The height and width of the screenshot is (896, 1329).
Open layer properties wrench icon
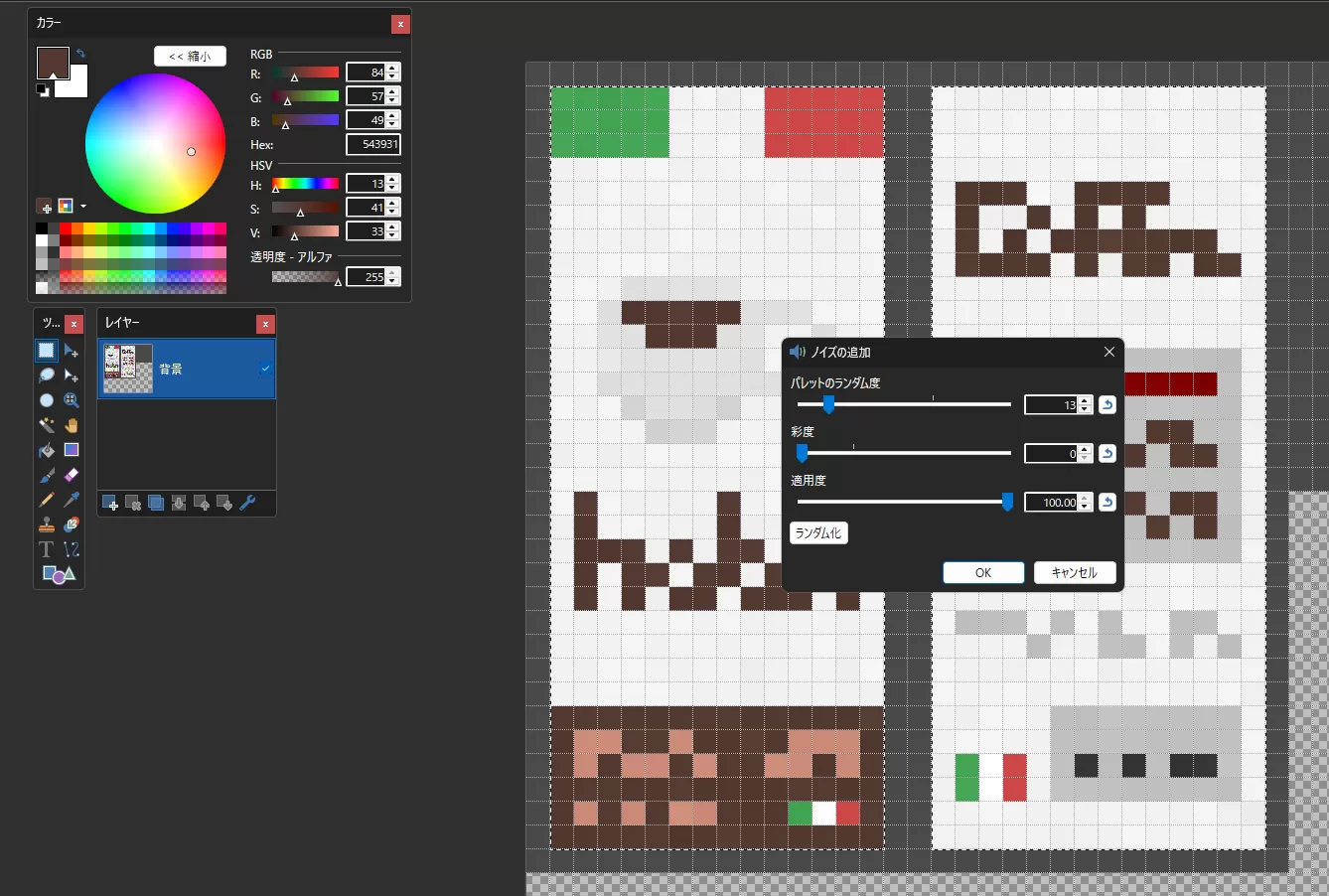point(247,503)
